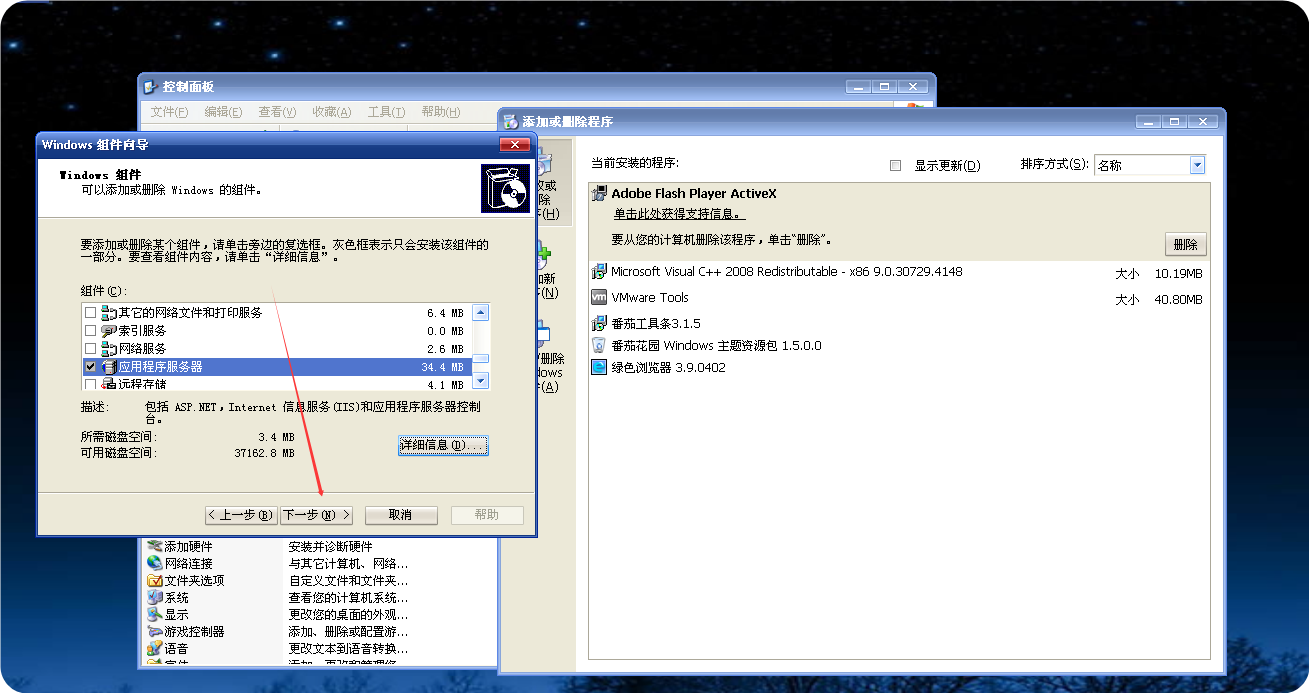Click 游戏控制器 label in Control Panel
This screenshot has width=1309, height=693.
pyautogui.click(x=194, y=631)
